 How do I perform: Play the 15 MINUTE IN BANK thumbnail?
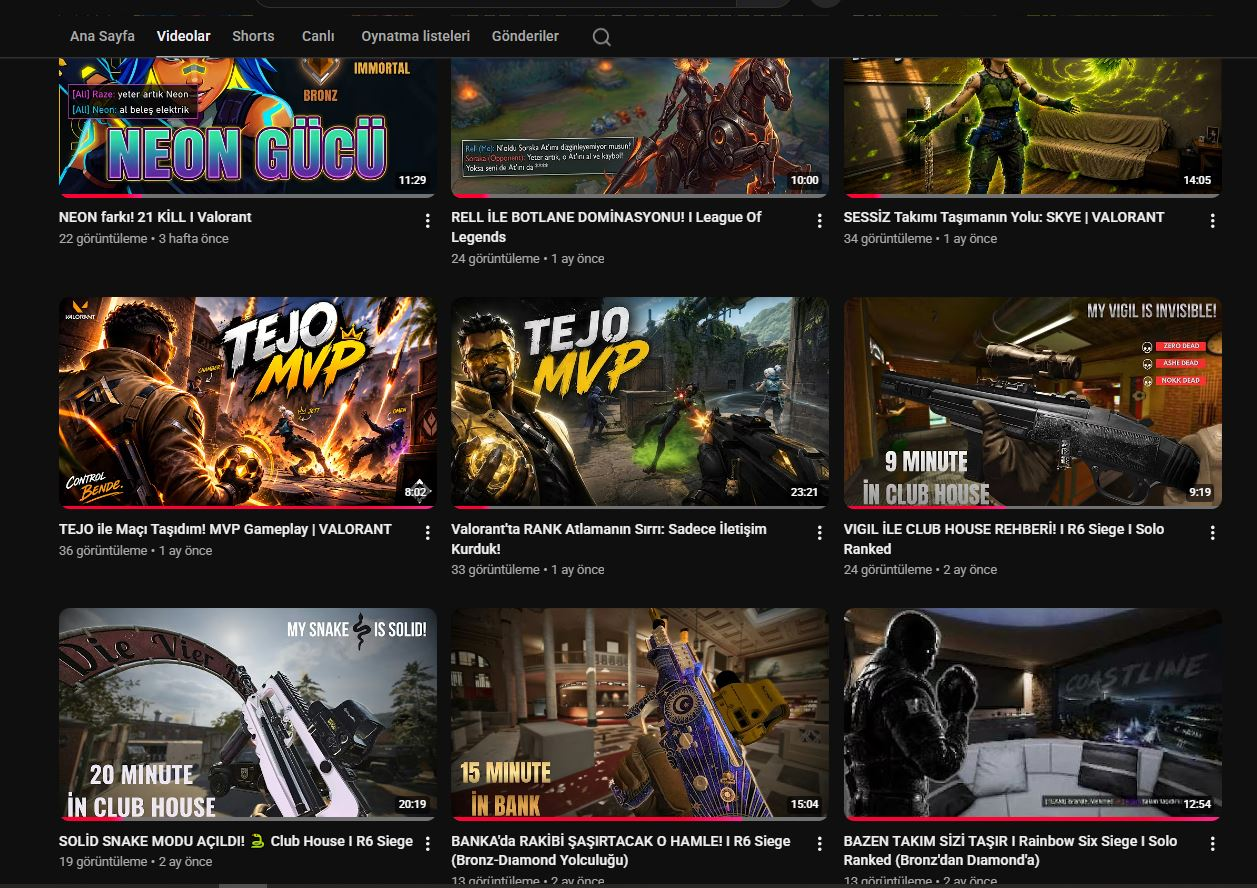point(639,714)
